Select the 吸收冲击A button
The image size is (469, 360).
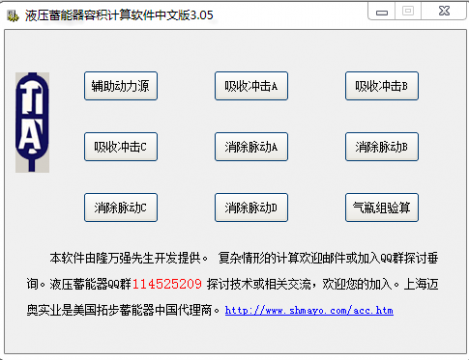click(251, 86)
